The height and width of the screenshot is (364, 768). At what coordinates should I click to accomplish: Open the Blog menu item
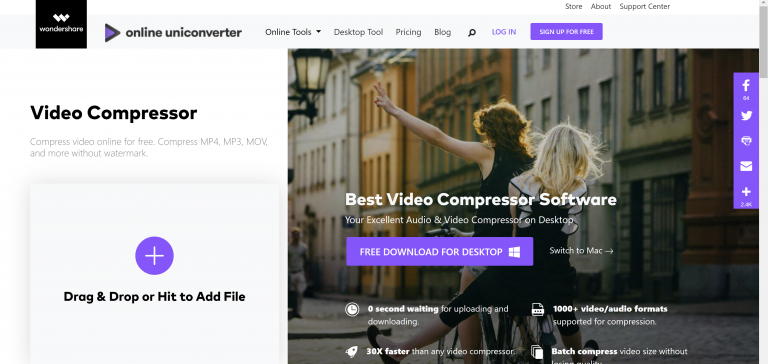tap(442, 32)
